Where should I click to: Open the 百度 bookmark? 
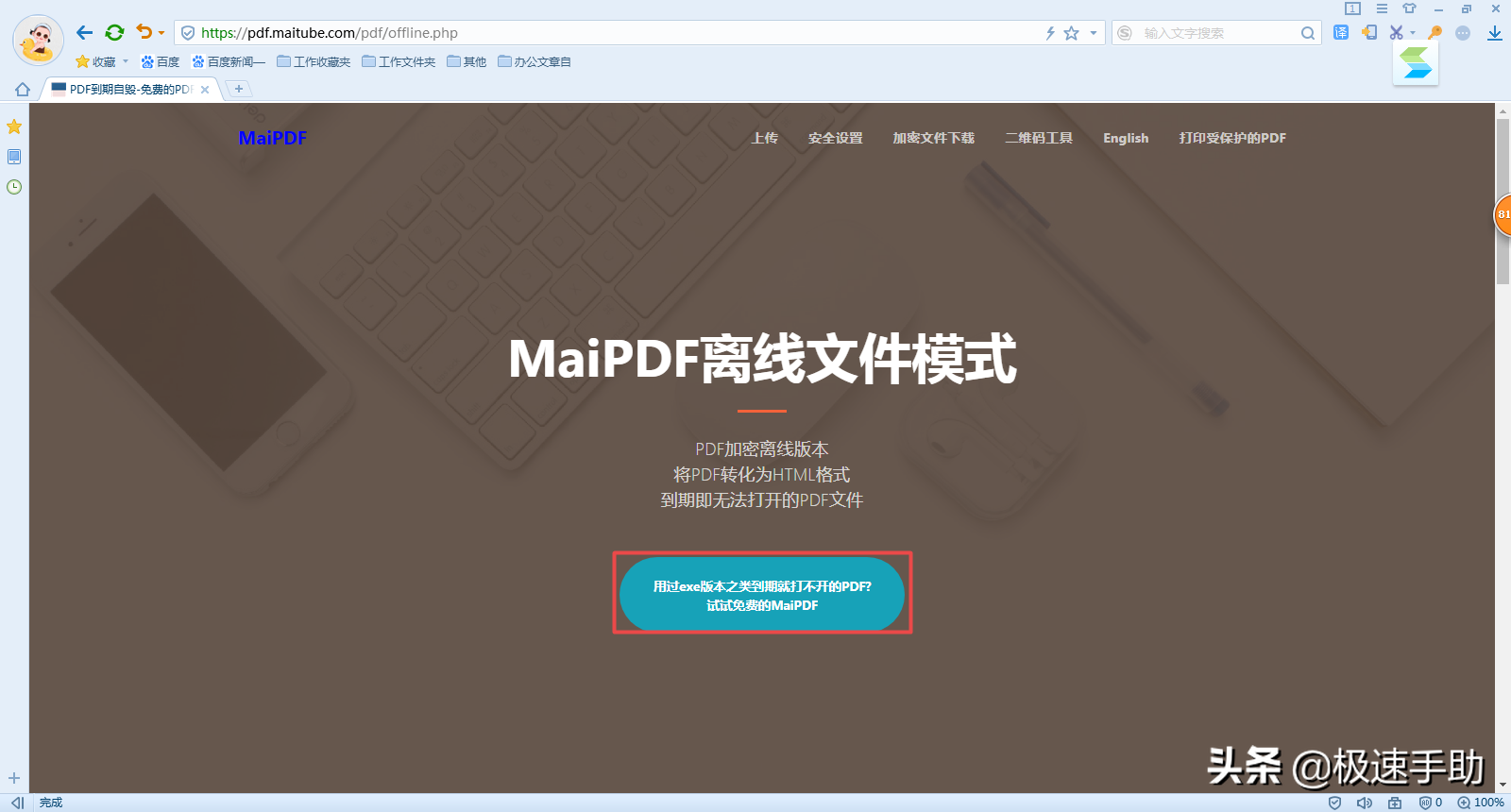(x=161, y=61)
